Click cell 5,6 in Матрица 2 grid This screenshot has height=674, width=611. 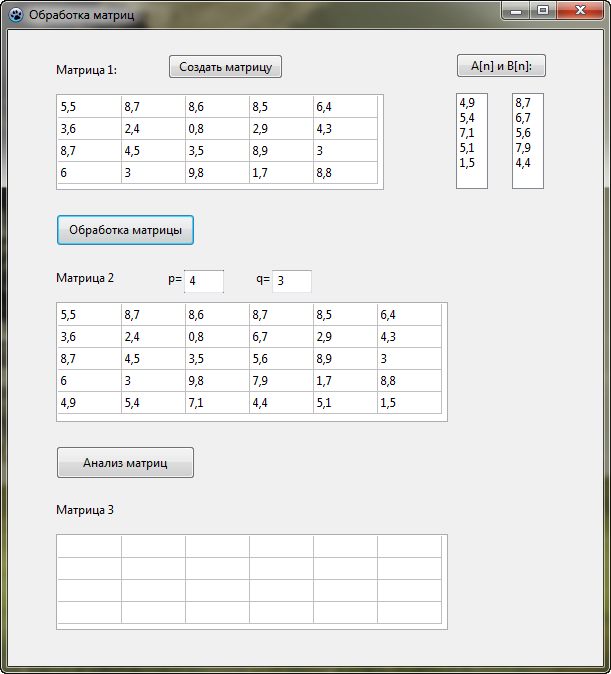click(282, 358)
